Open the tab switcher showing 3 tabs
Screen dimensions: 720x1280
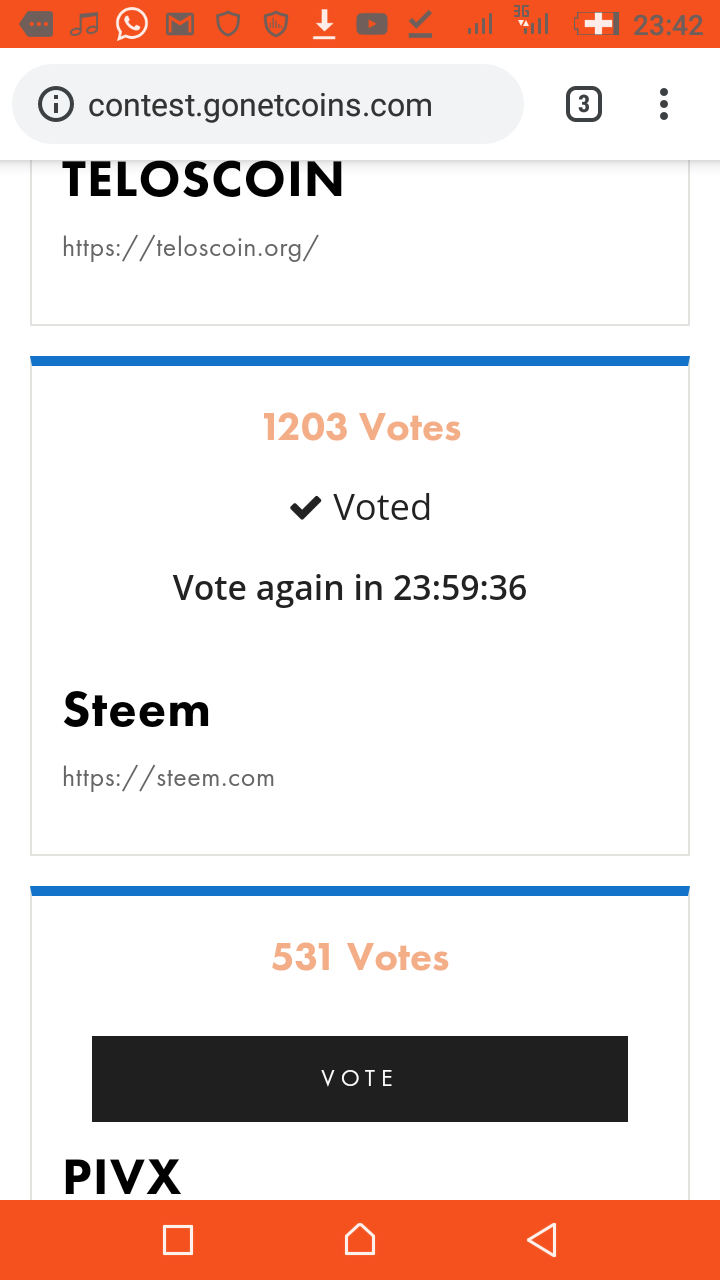point(584,104)
